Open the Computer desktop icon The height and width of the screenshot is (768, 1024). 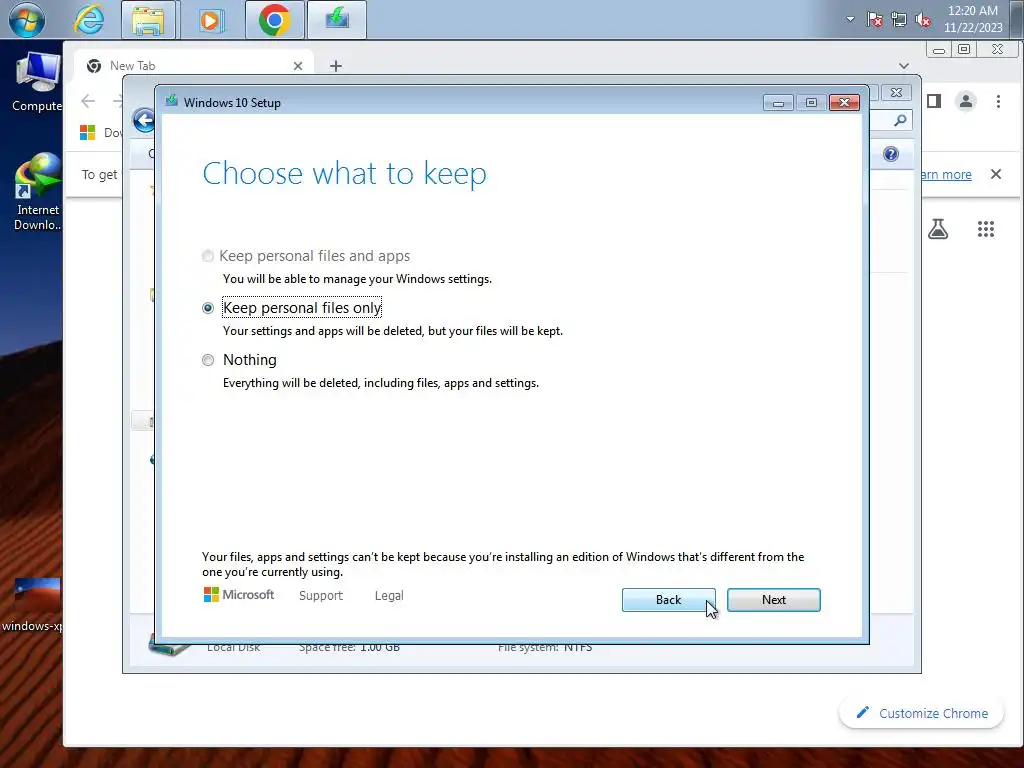click(37, 82)
